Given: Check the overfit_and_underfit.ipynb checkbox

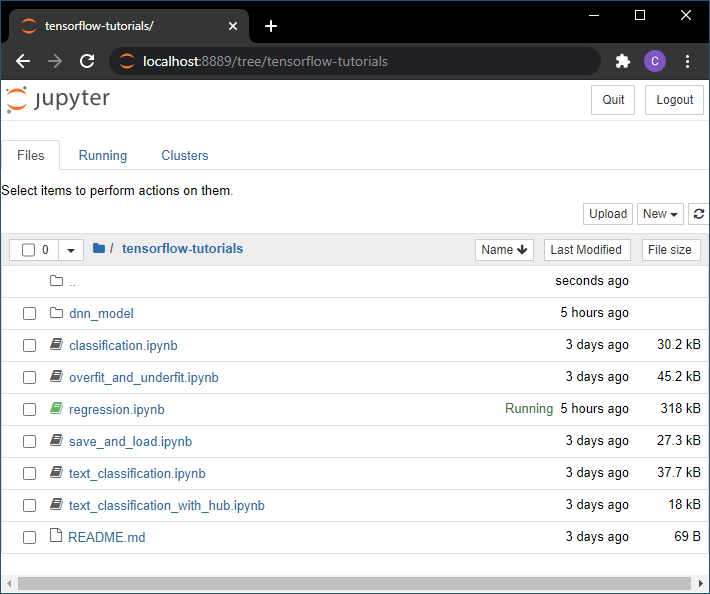Looking at the screenshot, I should 29,377.
